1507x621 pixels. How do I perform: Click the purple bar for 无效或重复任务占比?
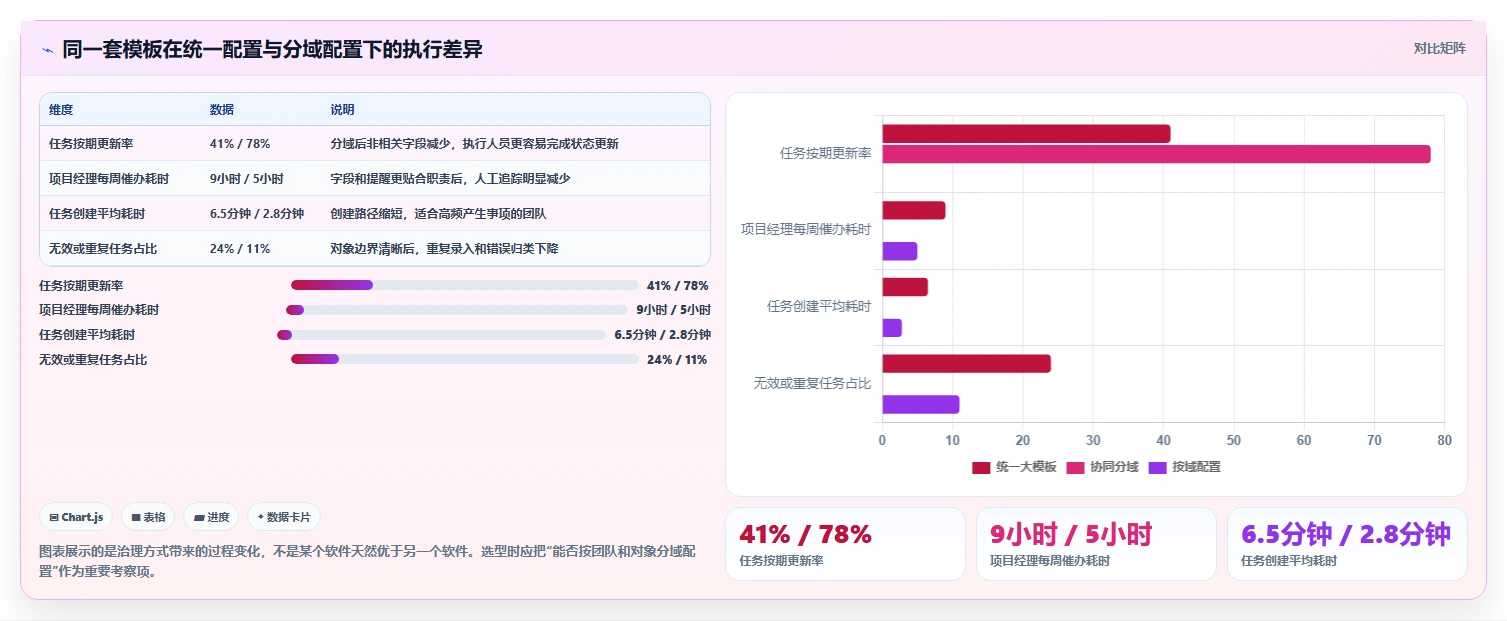coord(920,404)
